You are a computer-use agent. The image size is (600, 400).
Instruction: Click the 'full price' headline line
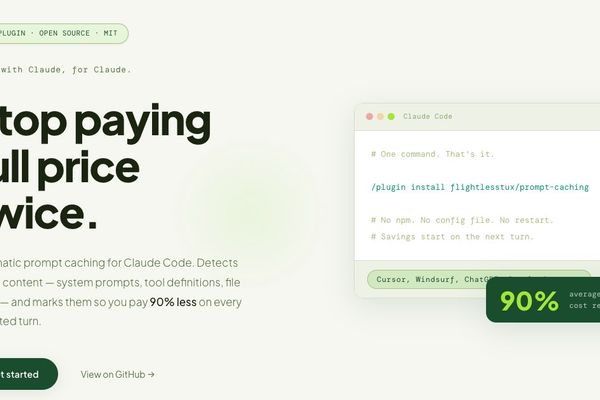click(70, 168)
